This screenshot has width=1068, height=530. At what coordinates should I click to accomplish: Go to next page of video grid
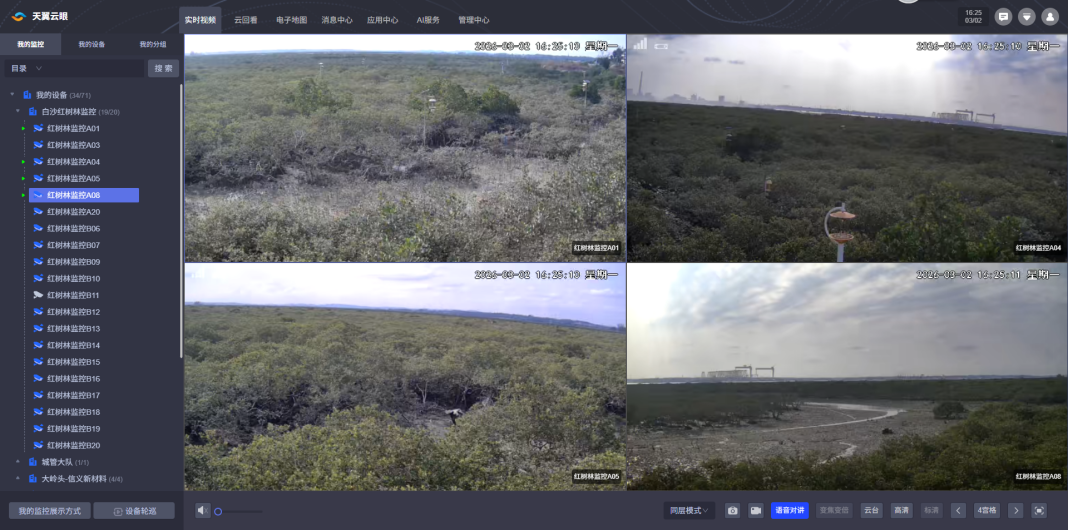(1016, 510)
